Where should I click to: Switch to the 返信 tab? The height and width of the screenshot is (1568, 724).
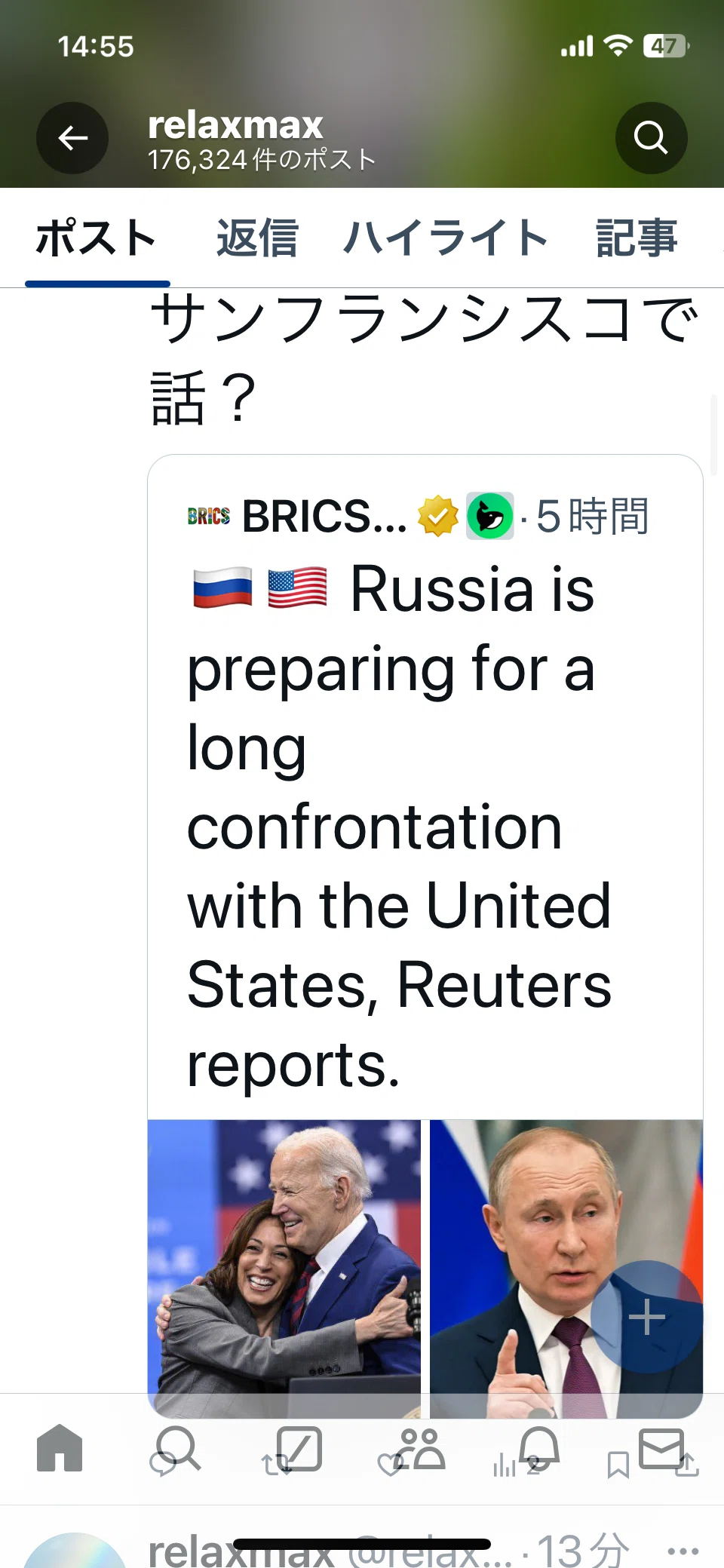click(x=257, y=238)
